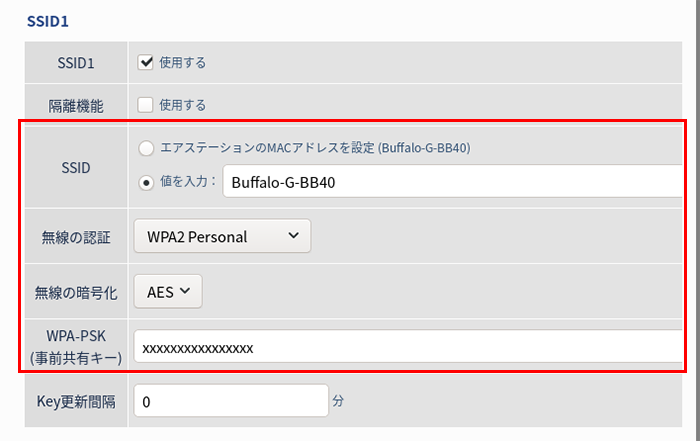Open the 無線の認証 WPA2 Personal dropdown
Screen dimensions: 700x441
coord(222,236)
